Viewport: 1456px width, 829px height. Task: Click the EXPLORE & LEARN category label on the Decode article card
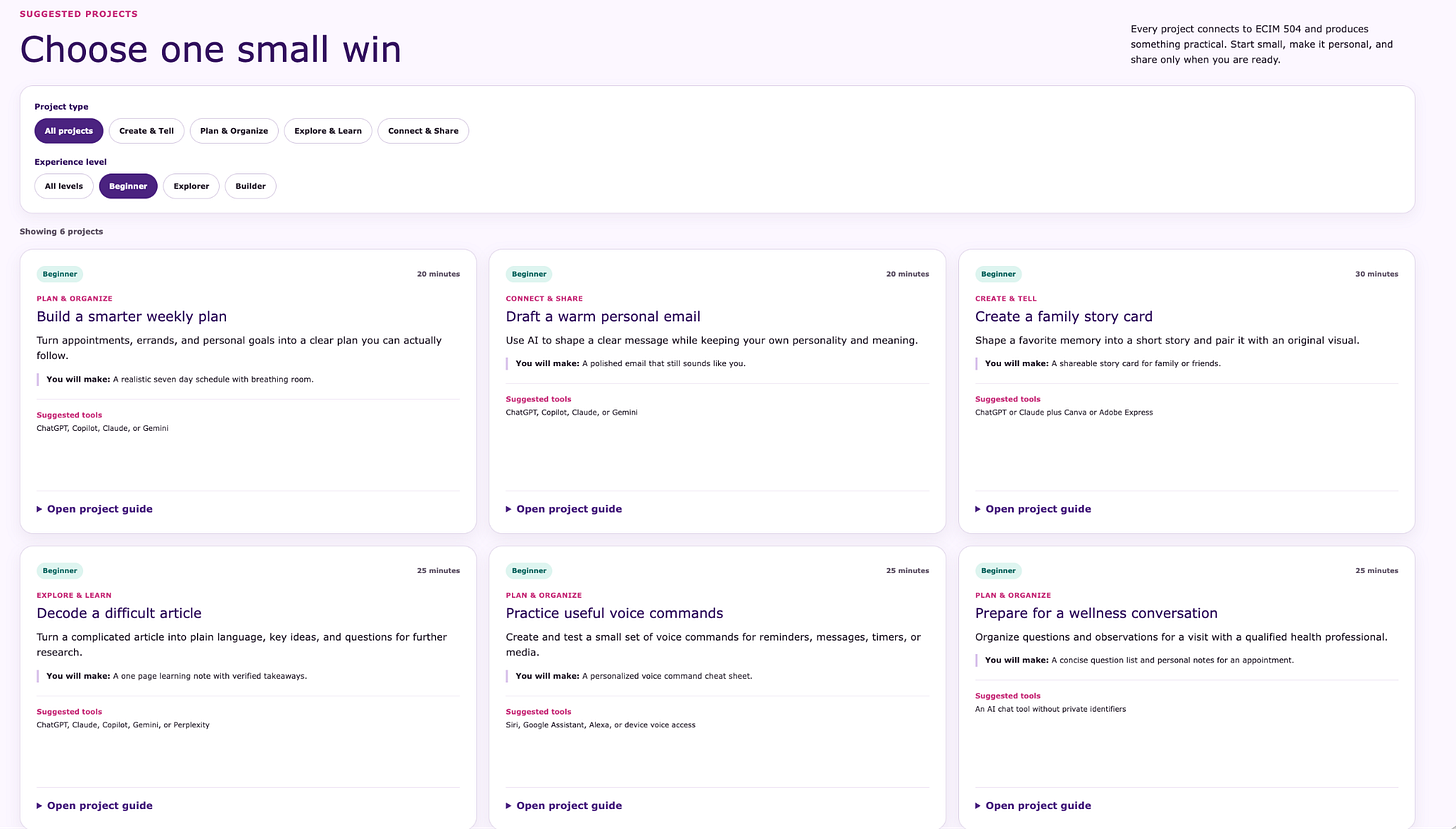point(74,595)
